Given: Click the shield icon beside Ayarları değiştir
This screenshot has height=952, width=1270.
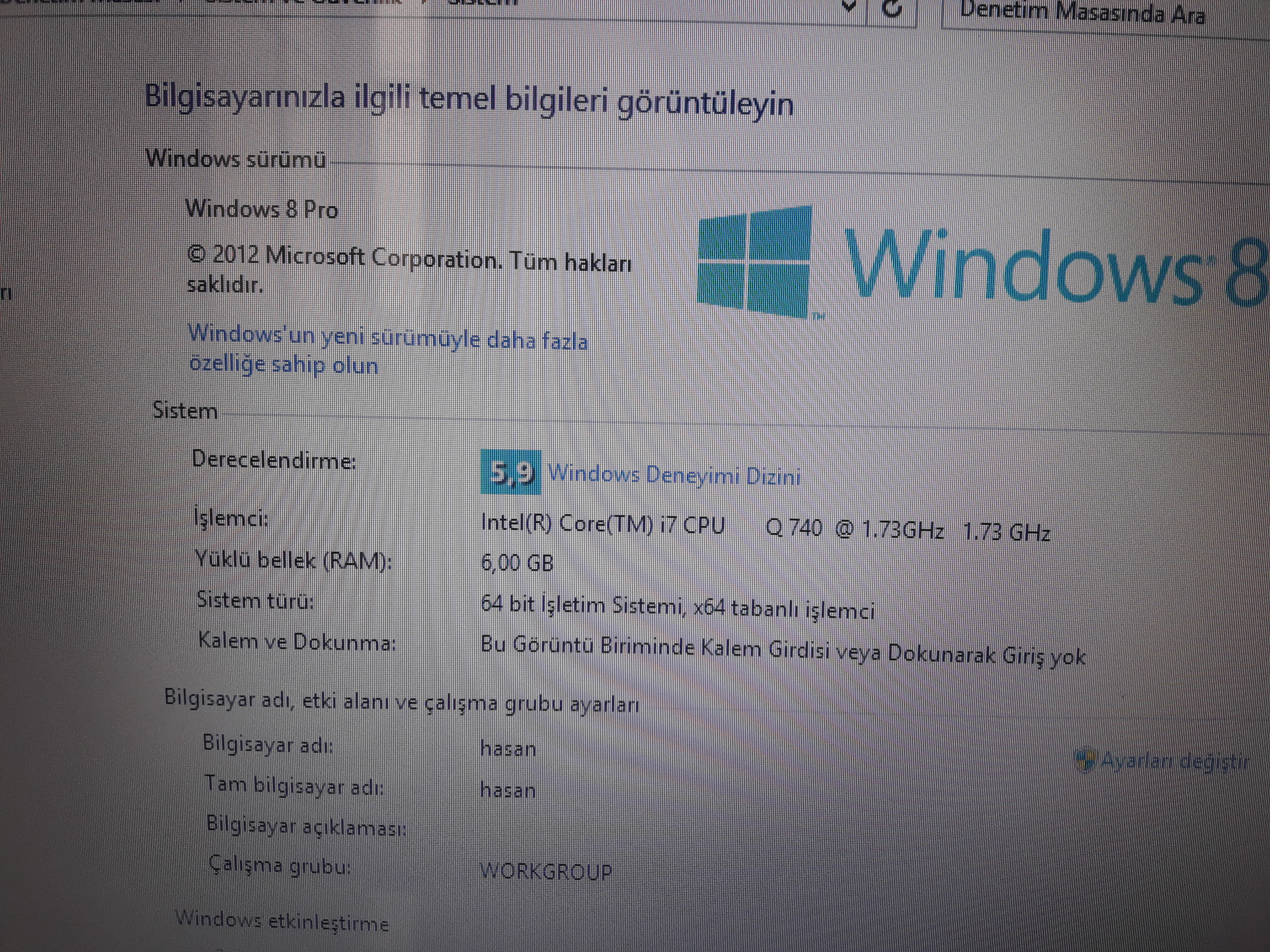Looking at the screenshot, I should pyautogui.click(x=1085, y=760).
